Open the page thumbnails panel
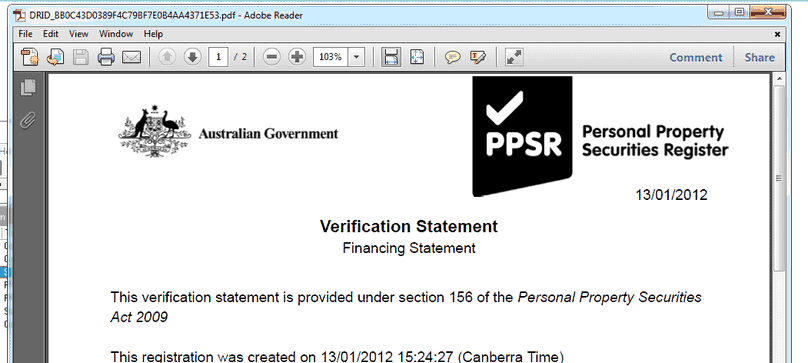The height and width of the screenshot is (363, 808). (28, 87)
